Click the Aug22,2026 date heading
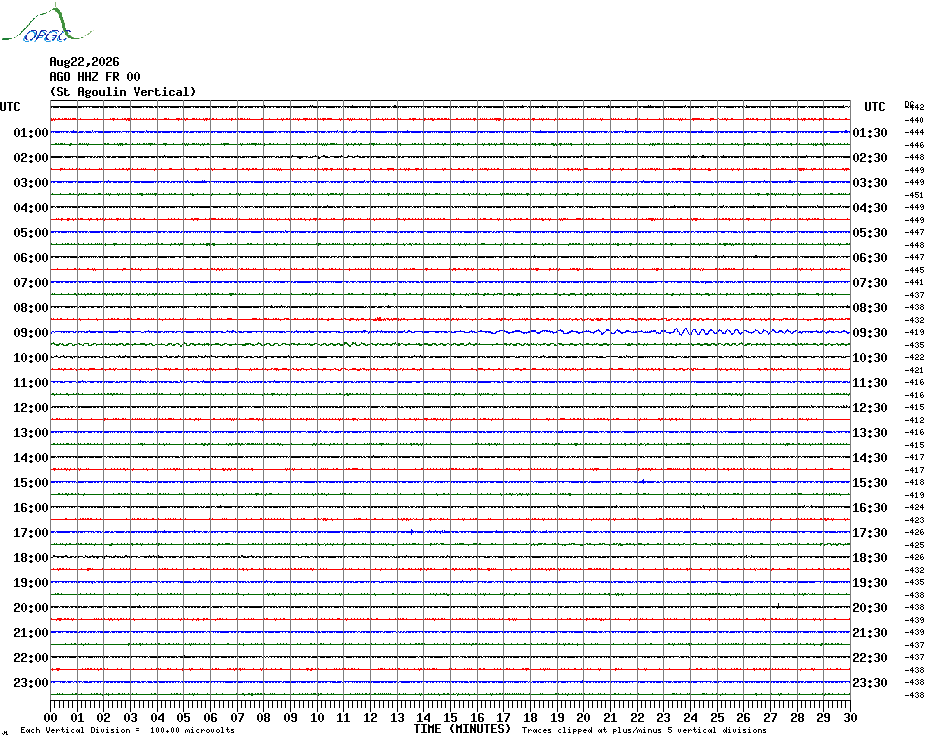930x744 pixels. 84,62
